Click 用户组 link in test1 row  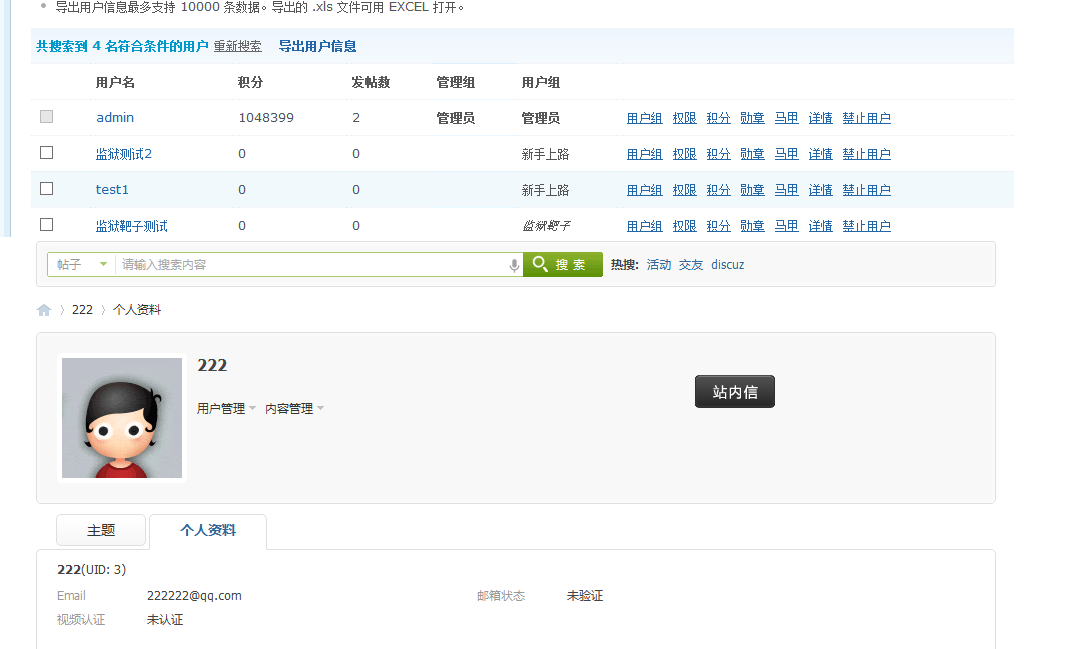pos(644,189)
